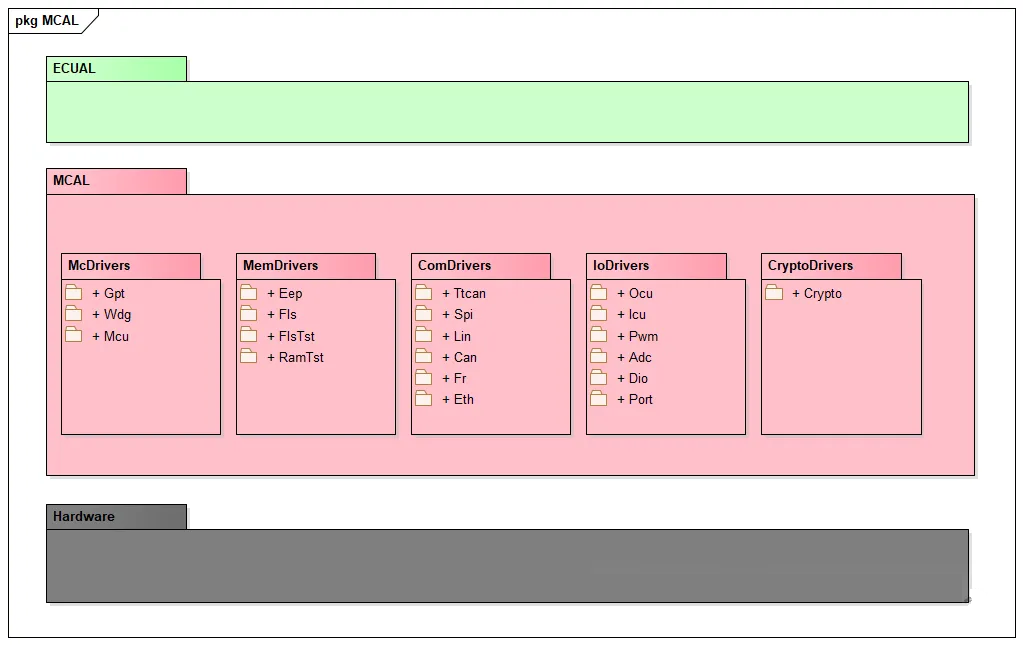
Task: Select the ECUAL package name tab
Action: coord(116,69)
